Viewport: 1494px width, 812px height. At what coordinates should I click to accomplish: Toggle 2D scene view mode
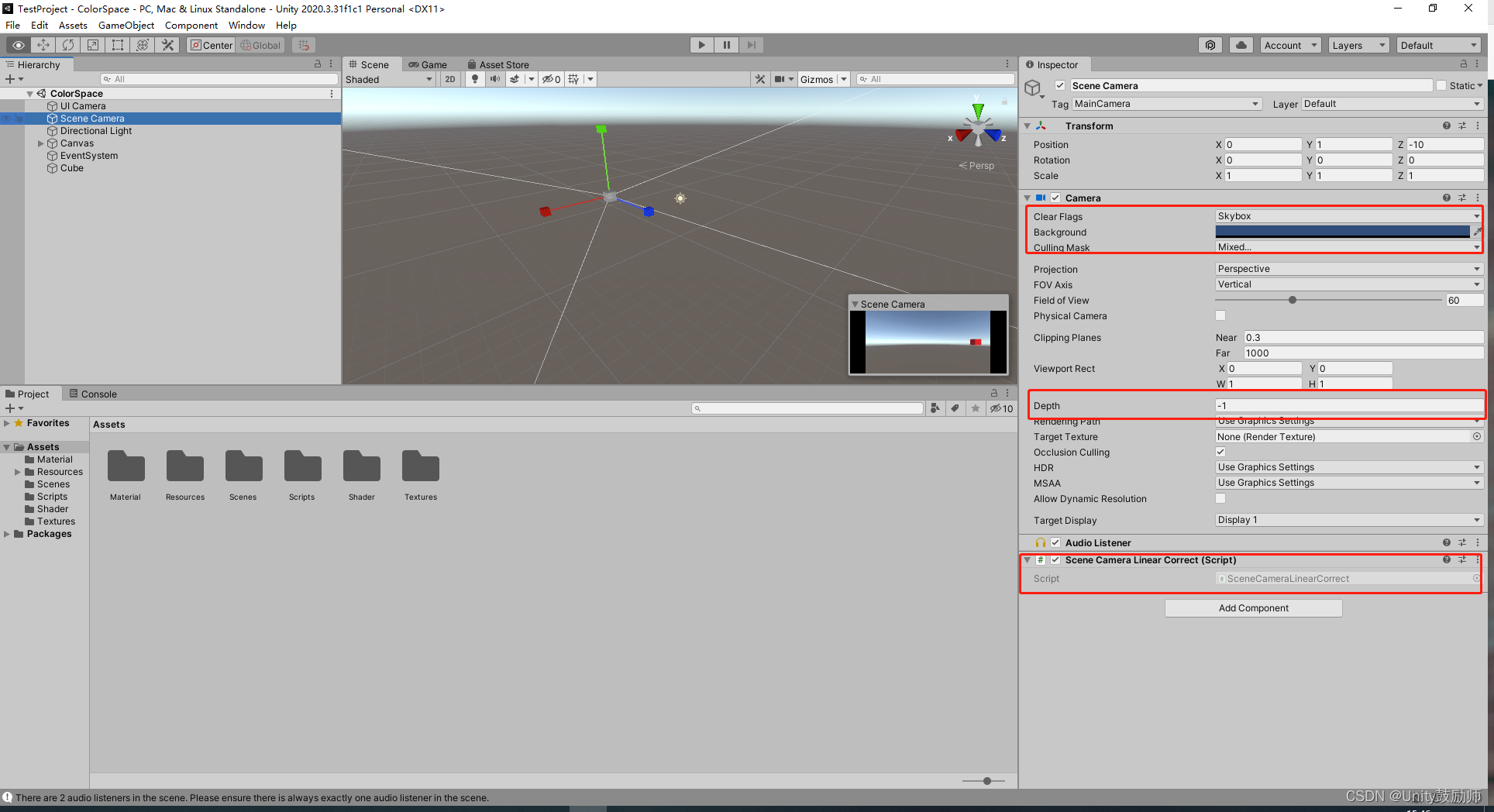coord(450,79)
